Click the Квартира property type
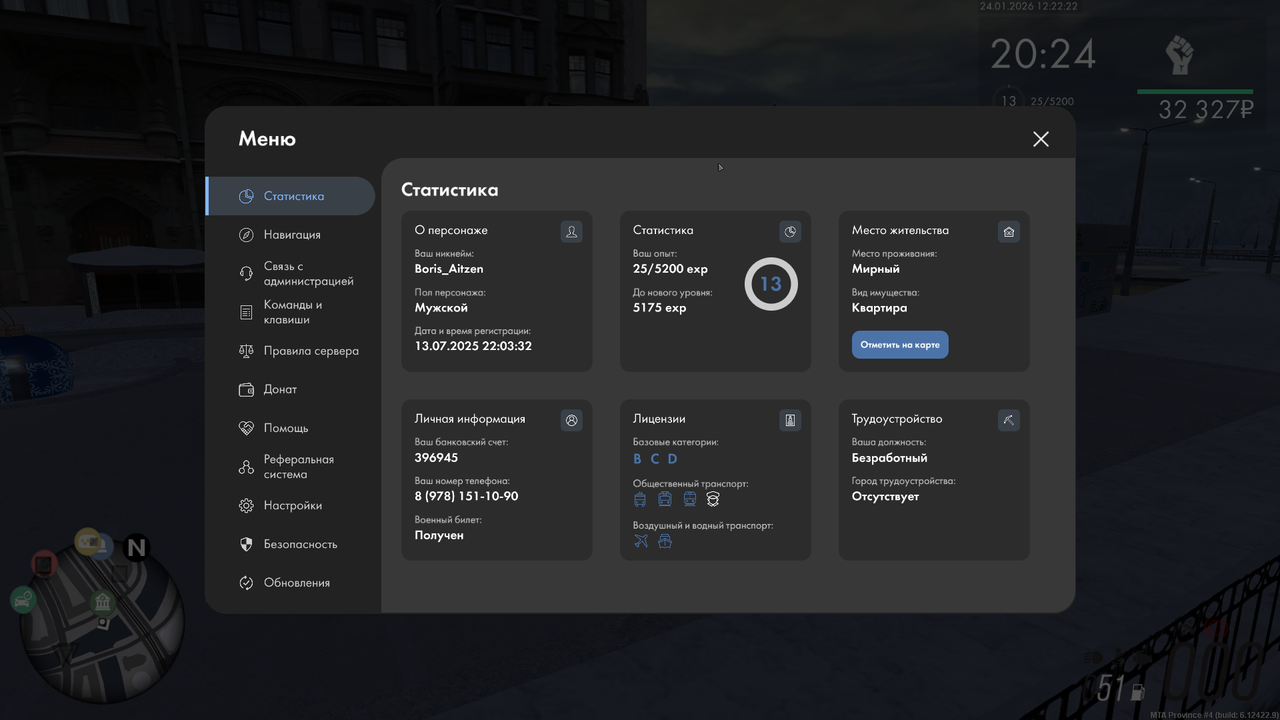The height and width of the screenshot is (720, 1280). tap(880, 308)
